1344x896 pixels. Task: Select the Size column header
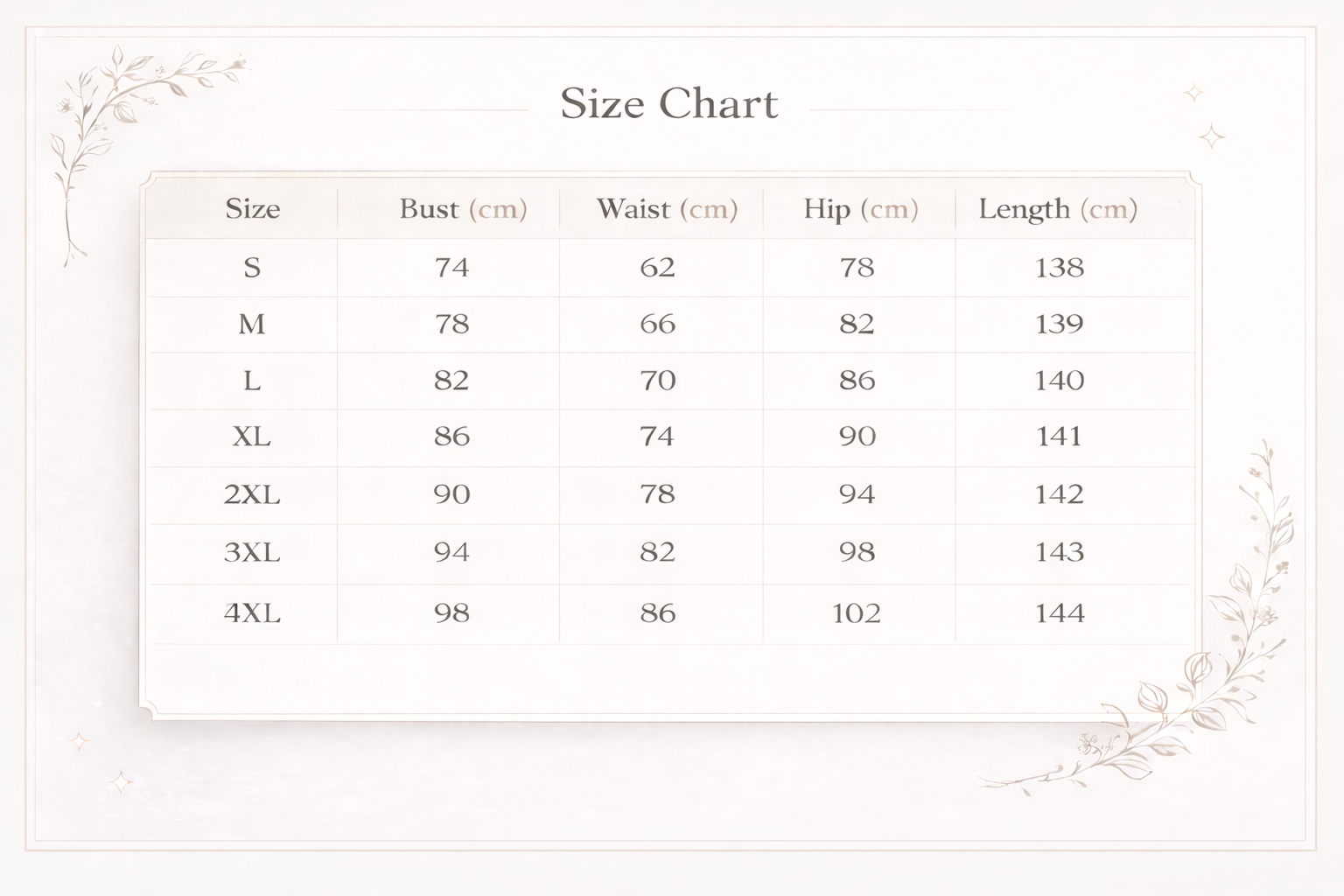coord(252,209)
